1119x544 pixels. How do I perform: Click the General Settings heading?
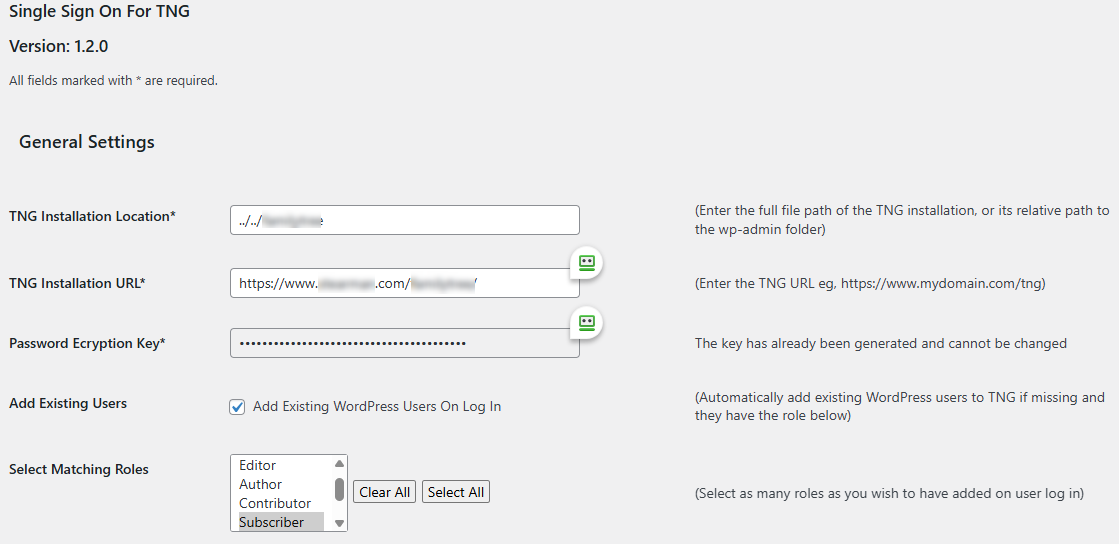(x=87, y=142)
